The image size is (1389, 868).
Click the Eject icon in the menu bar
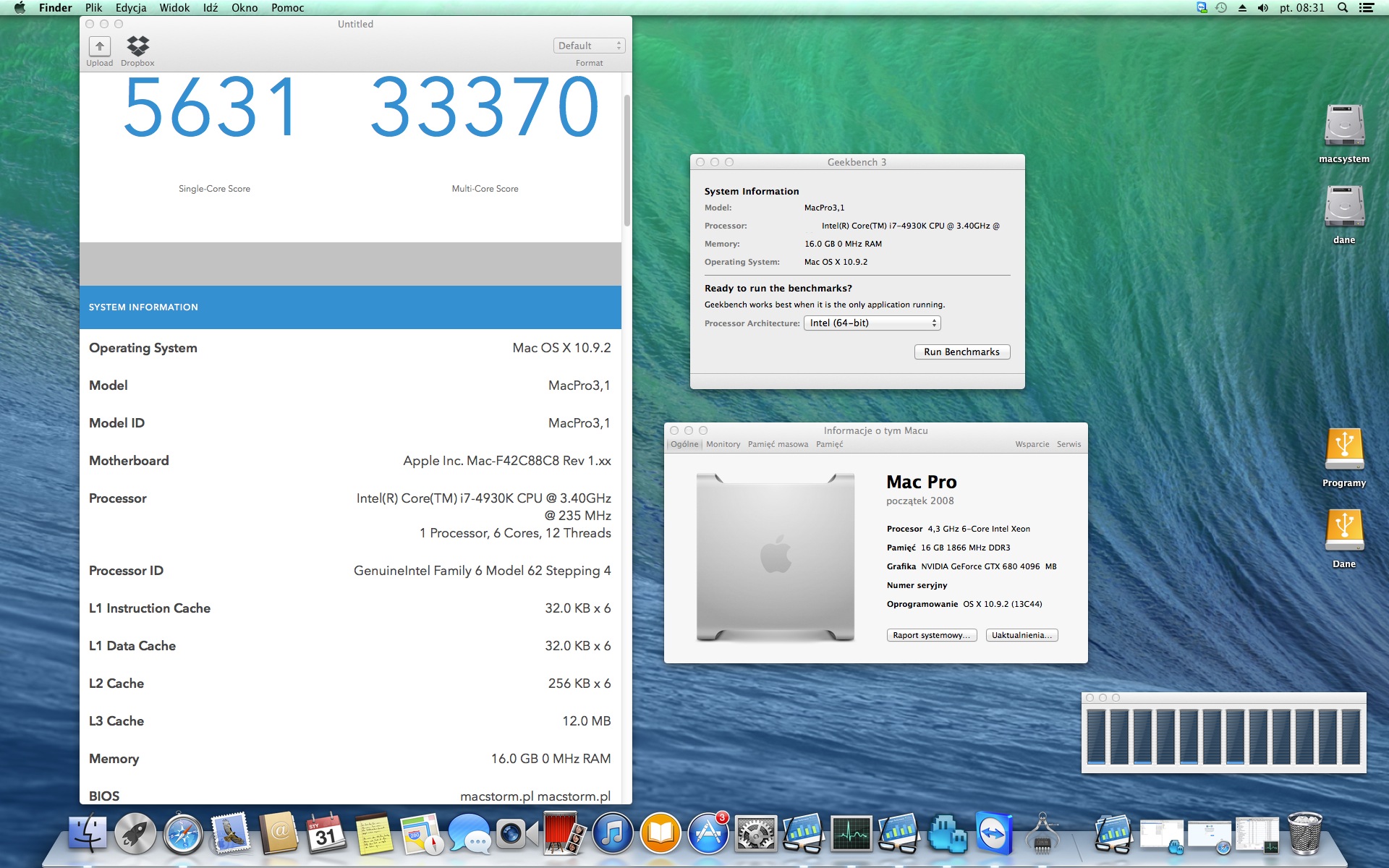coord(1242,8)
